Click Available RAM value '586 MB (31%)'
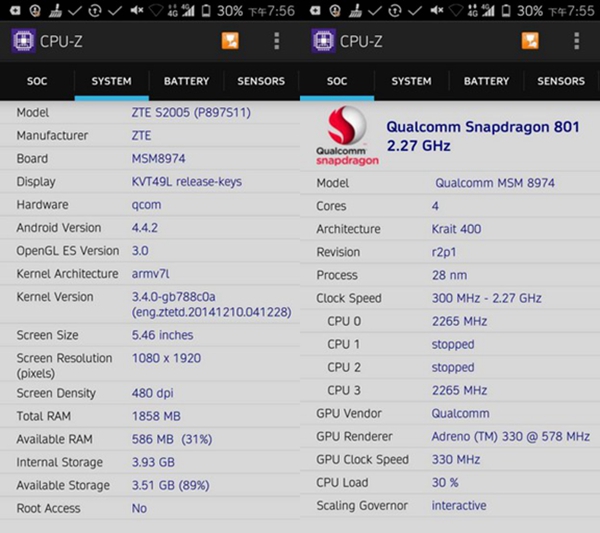This screenshot has width=600, height=533. click(172, 439)
